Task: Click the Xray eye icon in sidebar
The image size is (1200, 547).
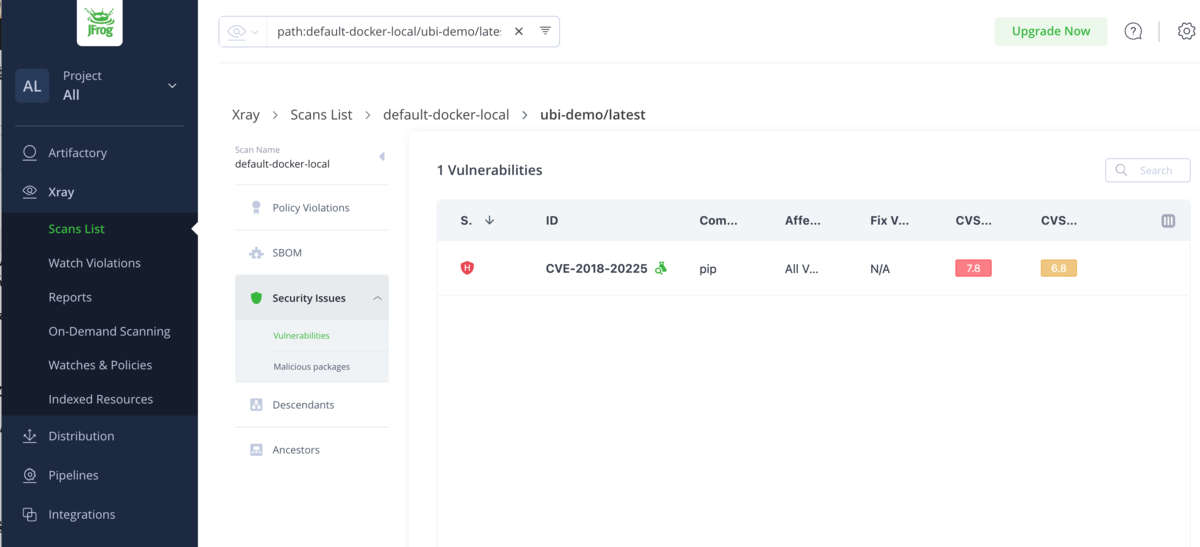Action: 30,192
